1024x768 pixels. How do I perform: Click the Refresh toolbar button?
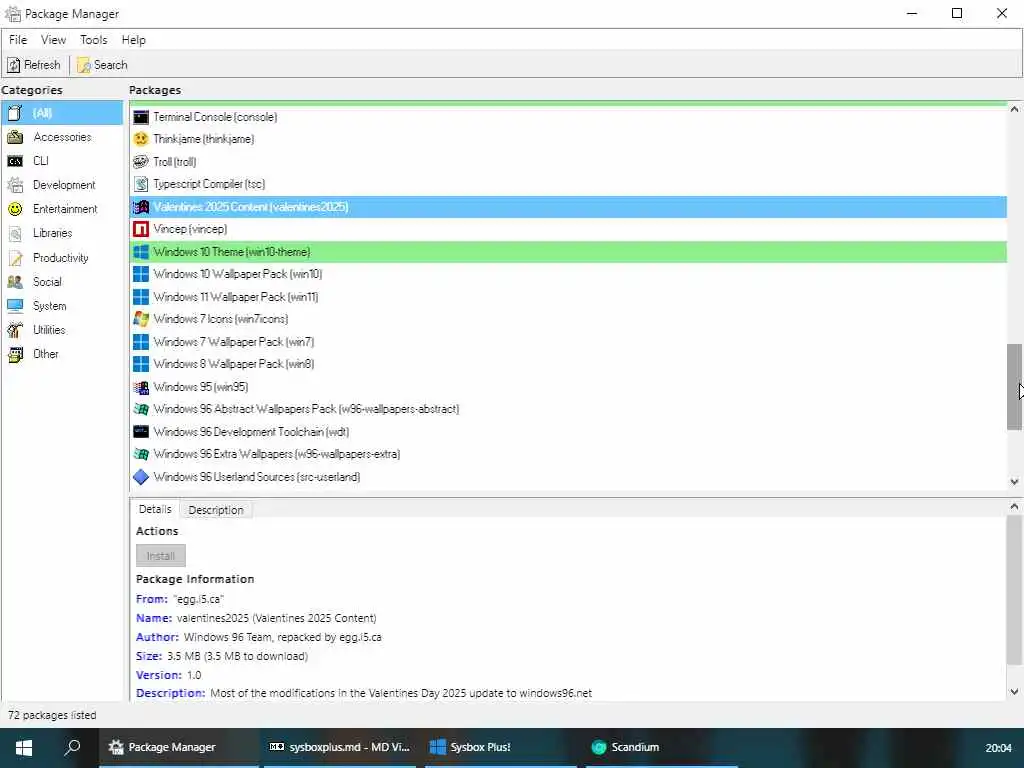(33, 65)
